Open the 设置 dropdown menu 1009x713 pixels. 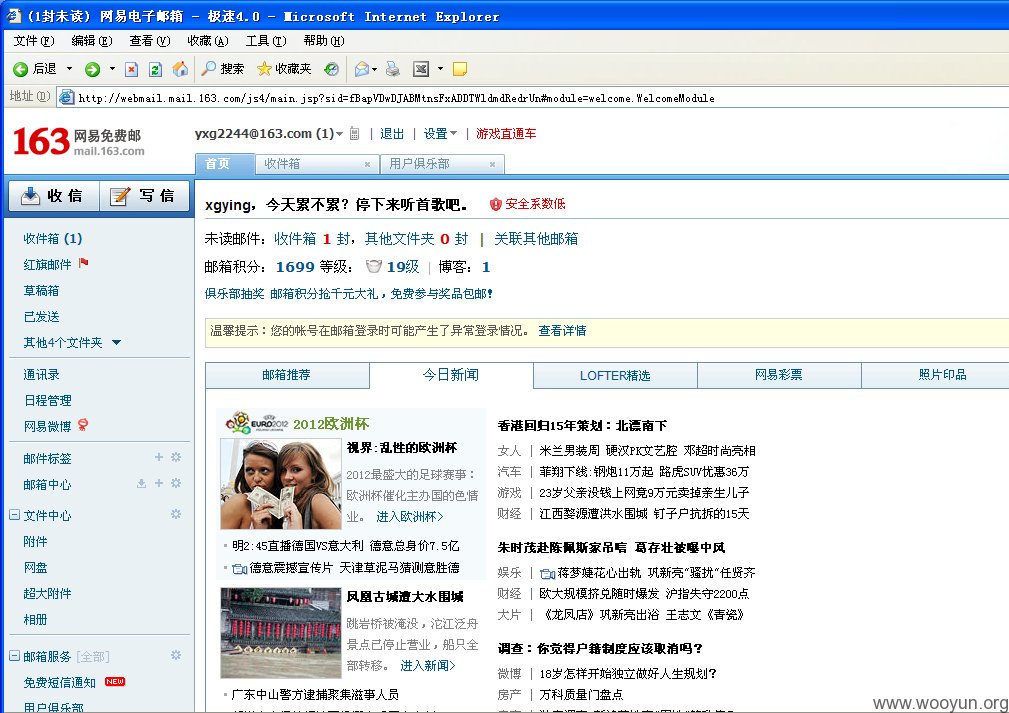coord(440,134)
